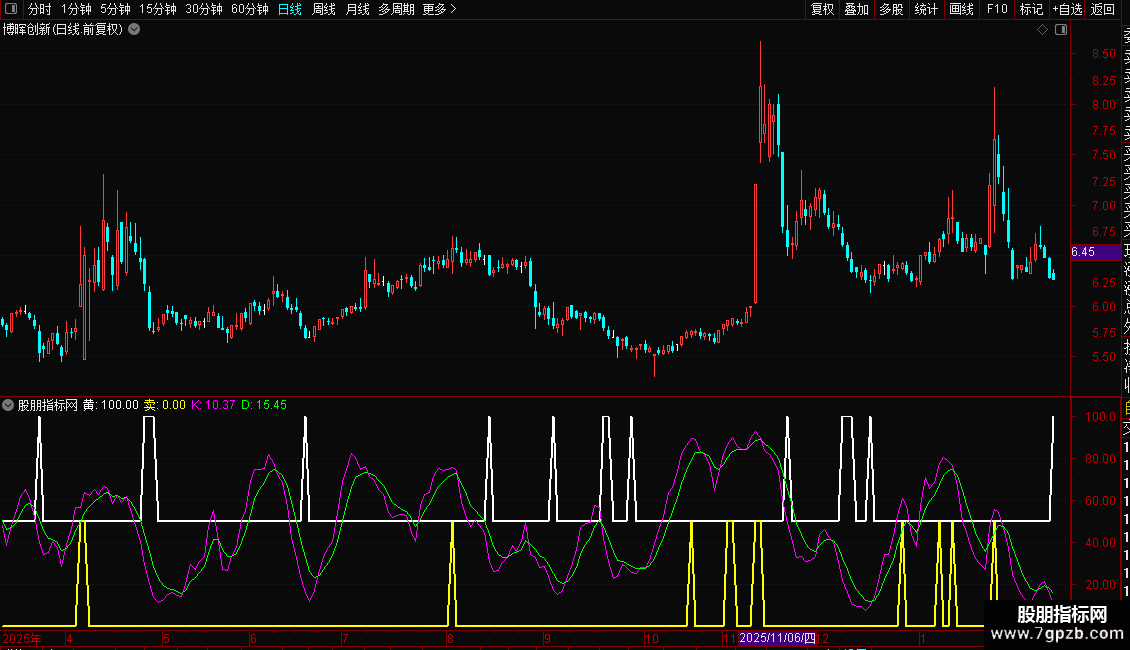Open the 多周期 multi-period view
Viewport: 1130px width, 650px height.
click(396, 9)
